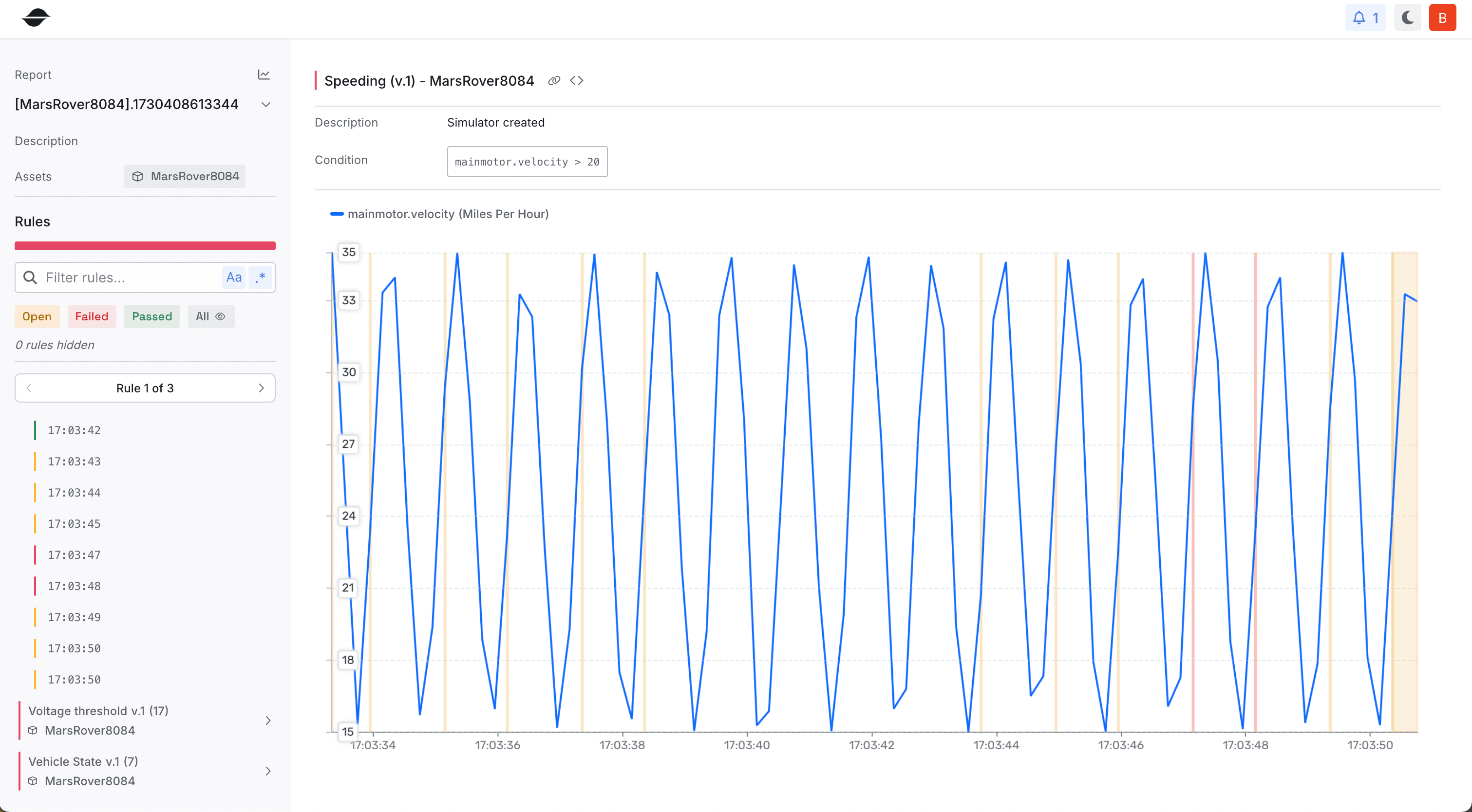Click the Aa regex toggle button
The width and height of the screenshot is (1472, 812).
pos(233,277)
